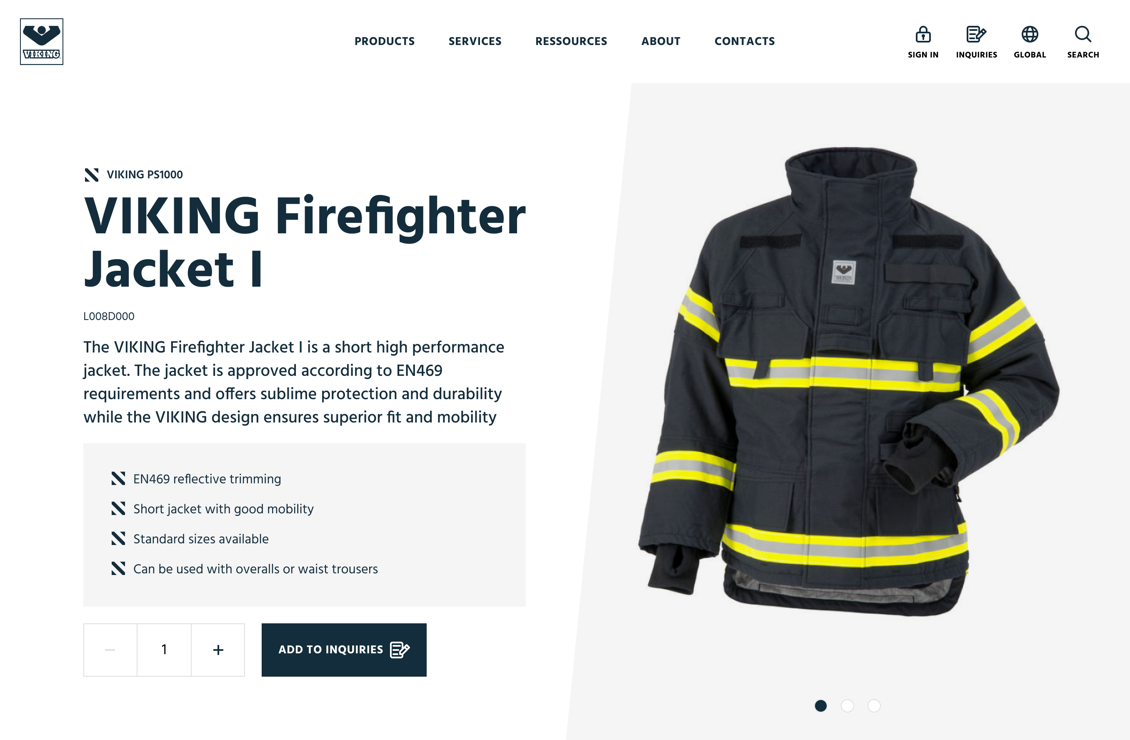Click the firefighter jacket product image

click(848, 382)
